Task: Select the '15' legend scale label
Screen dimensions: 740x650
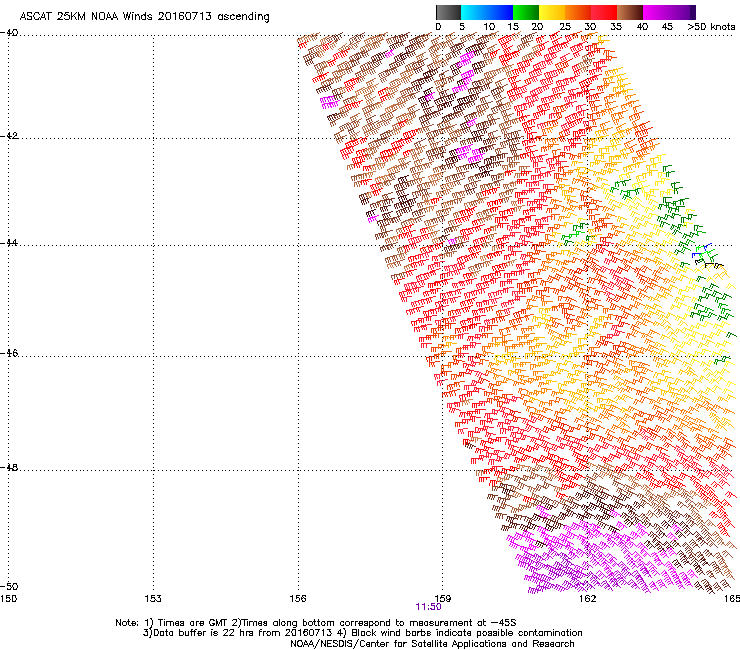Action: click(x=513, y=27)
